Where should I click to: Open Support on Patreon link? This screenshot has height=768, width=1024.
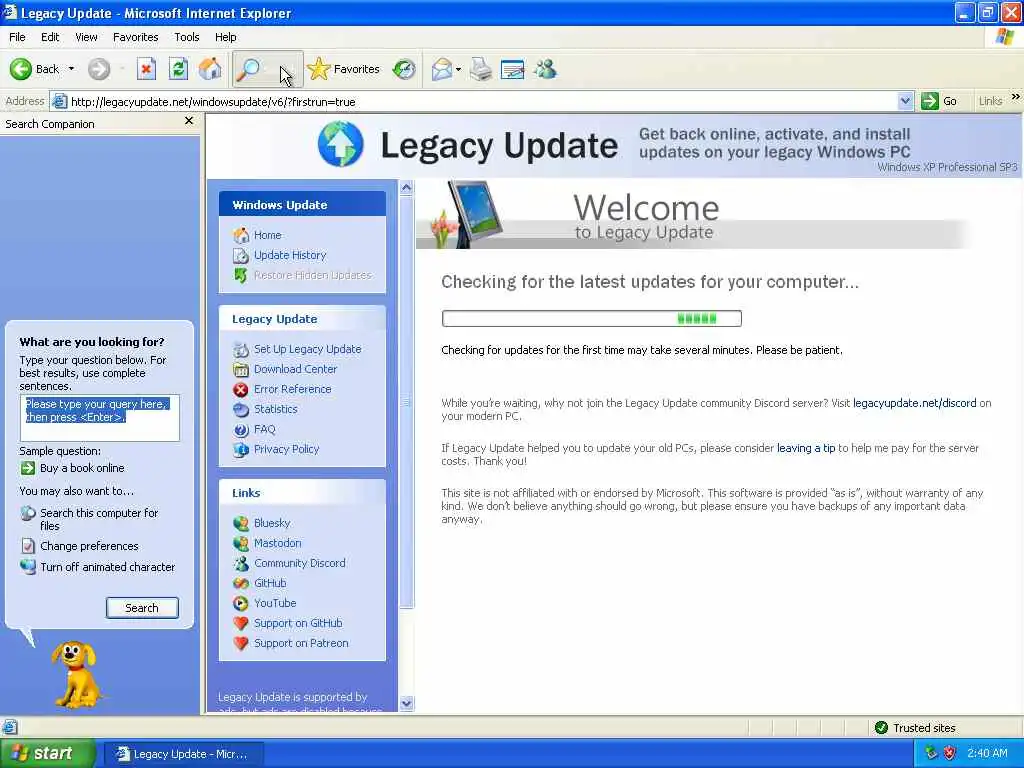(291, 643)
